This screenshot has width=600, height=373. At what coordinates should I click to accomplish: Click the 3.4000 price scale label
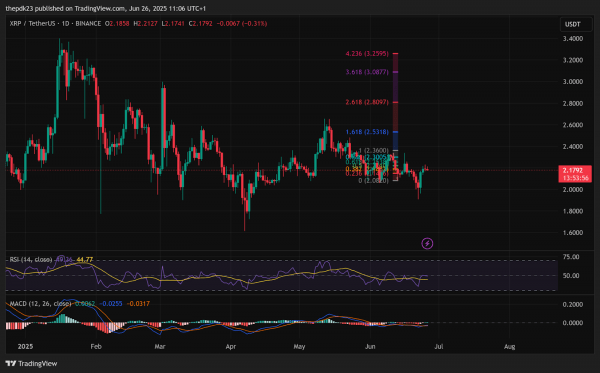pos(573,39)
